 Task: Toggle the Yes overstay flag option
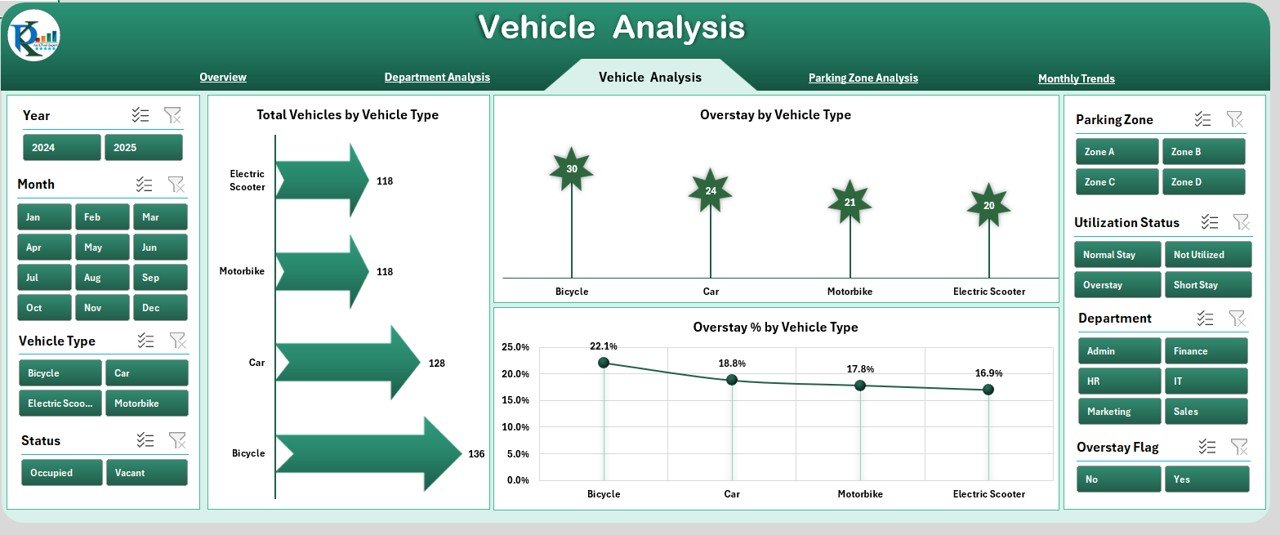click(x=1206, y=480)
